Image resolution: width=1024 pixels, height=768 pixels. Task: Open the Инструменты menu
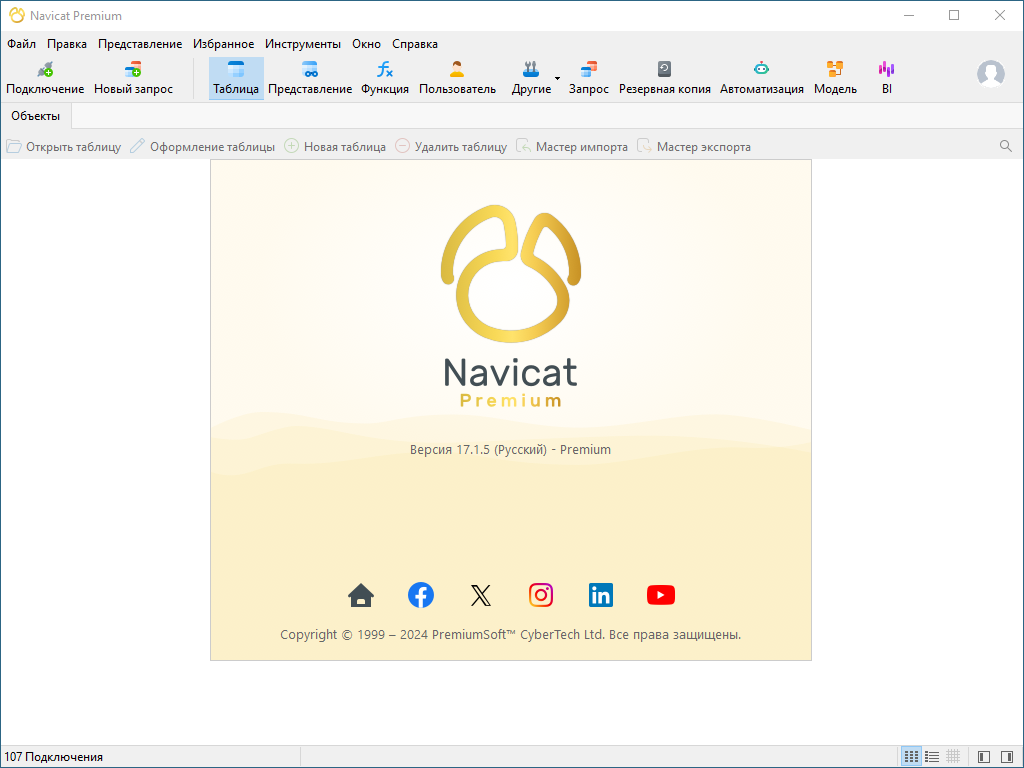pos(302,44)
